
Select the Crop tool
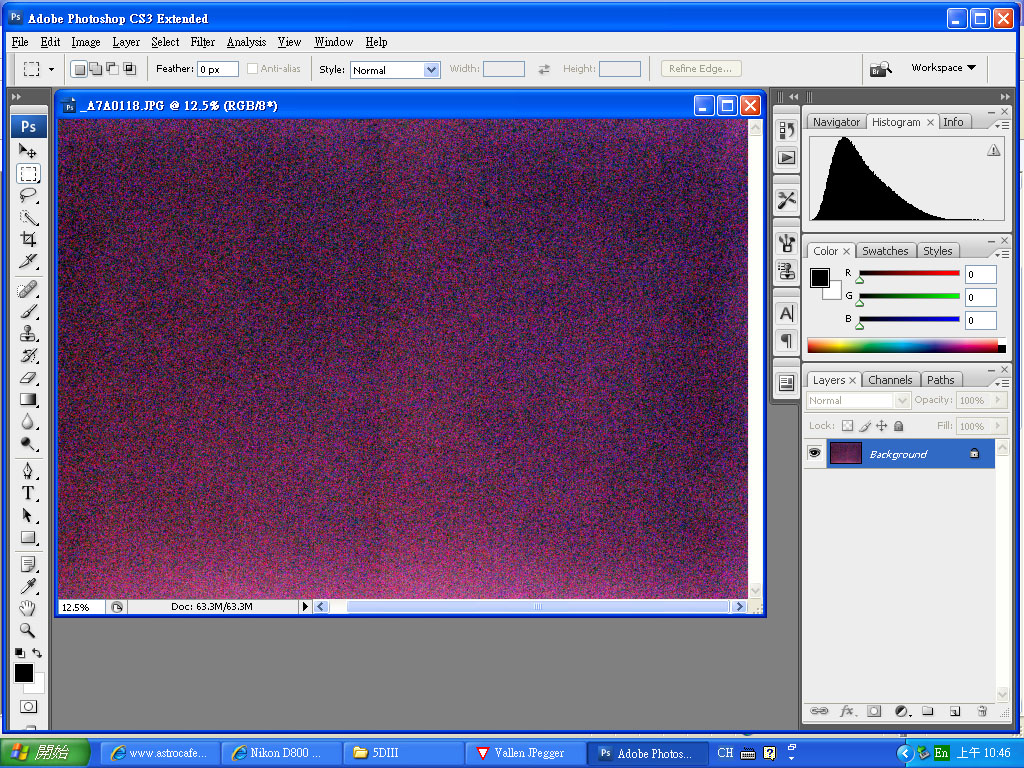click(x=28, y=239)
